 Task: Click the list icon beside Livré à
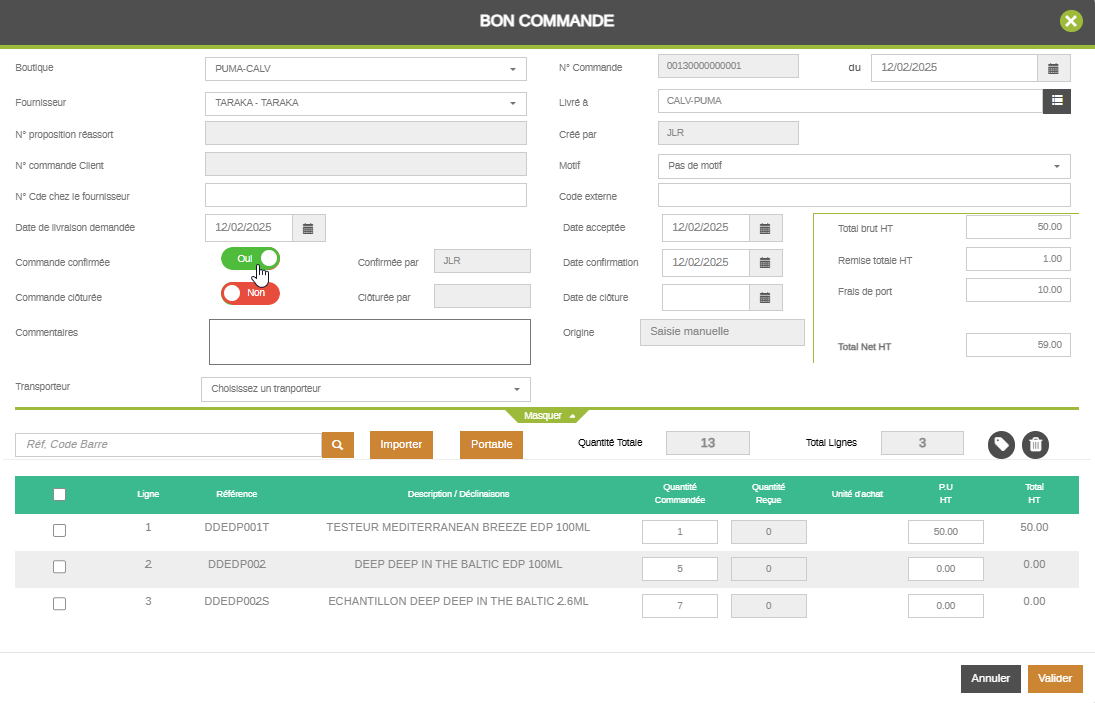pyautogui.click(x=1056, y=101)
